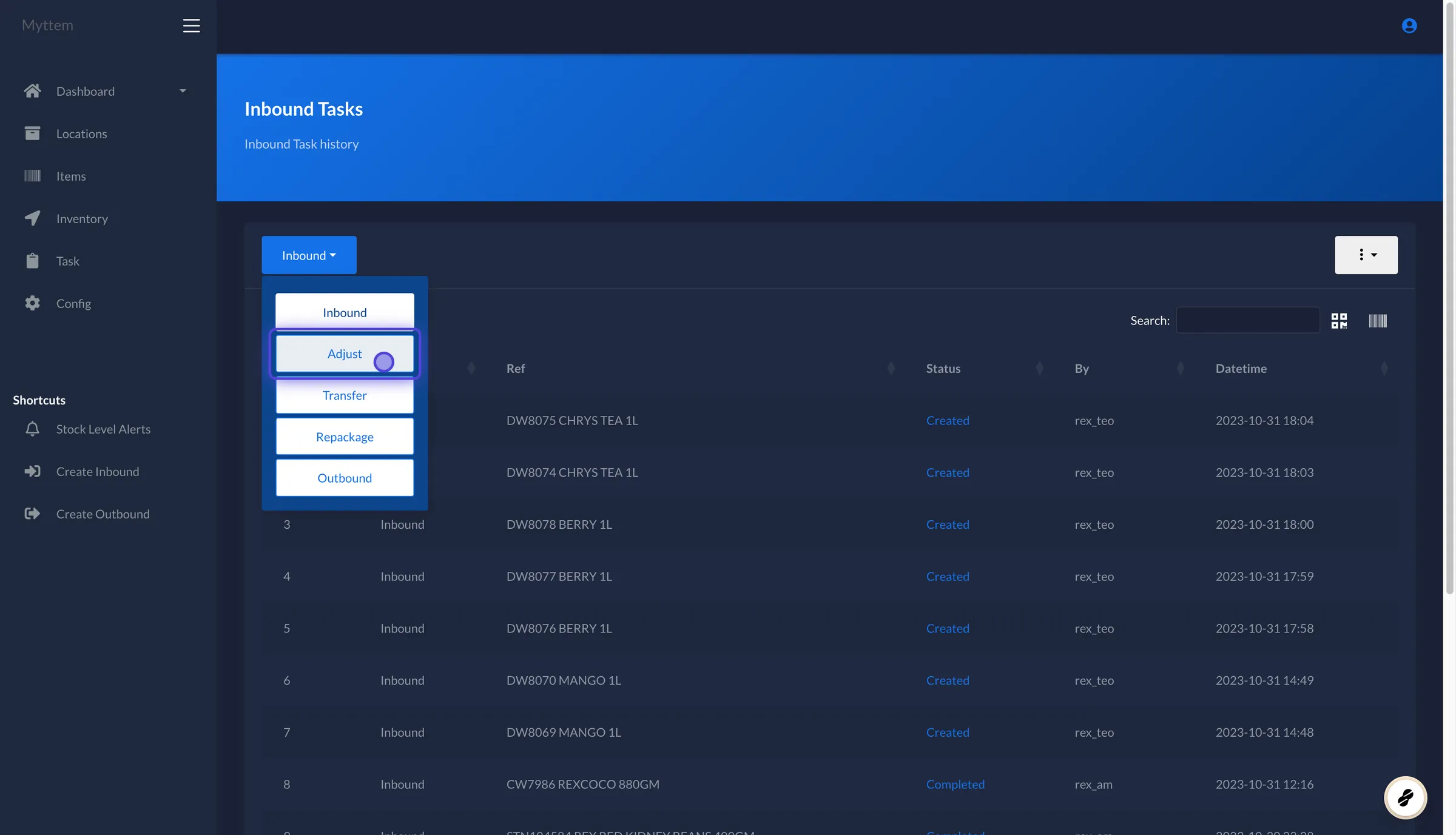Select Outbound from the dropdown menu

[345, 478]
